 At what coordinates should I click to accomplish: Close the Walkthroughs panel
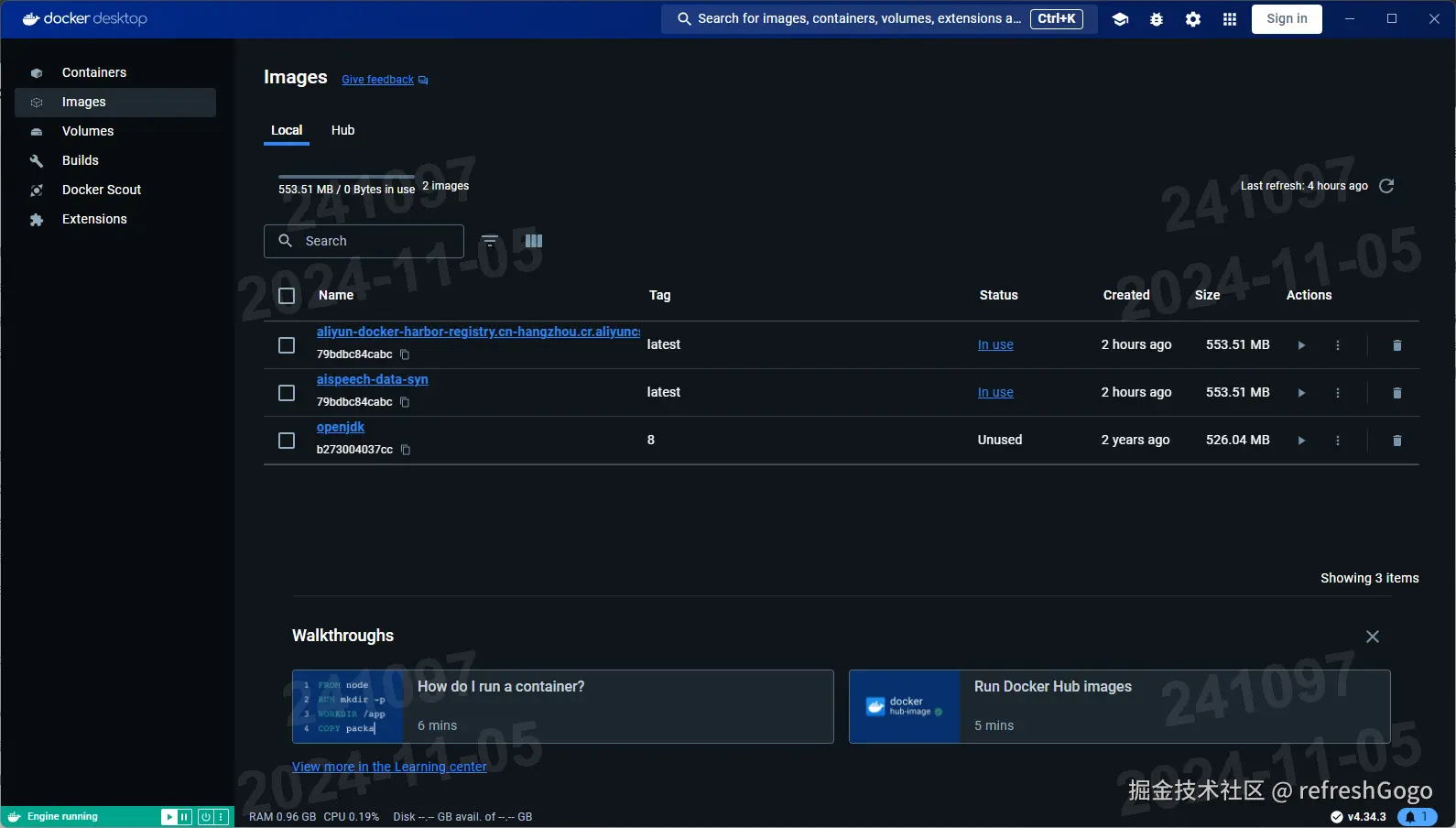point(1372,637)
